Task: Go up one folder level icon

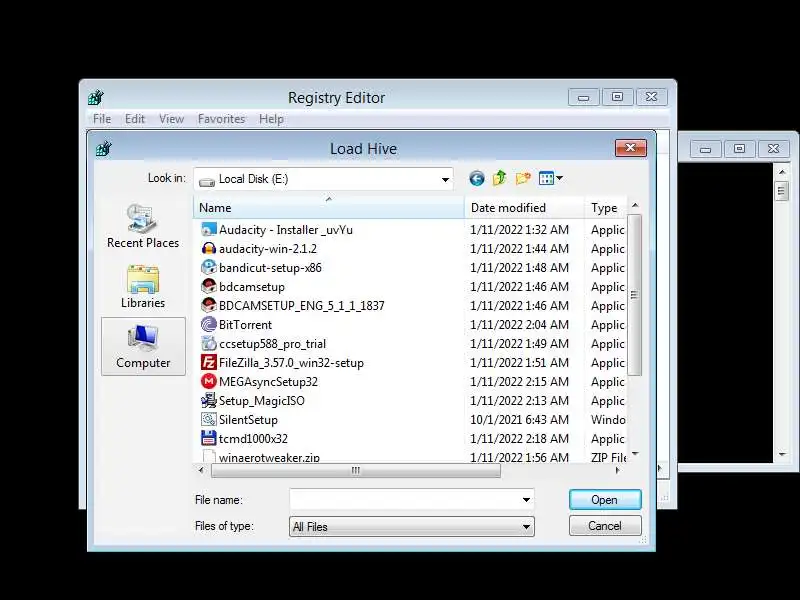Action: [499, 178]
